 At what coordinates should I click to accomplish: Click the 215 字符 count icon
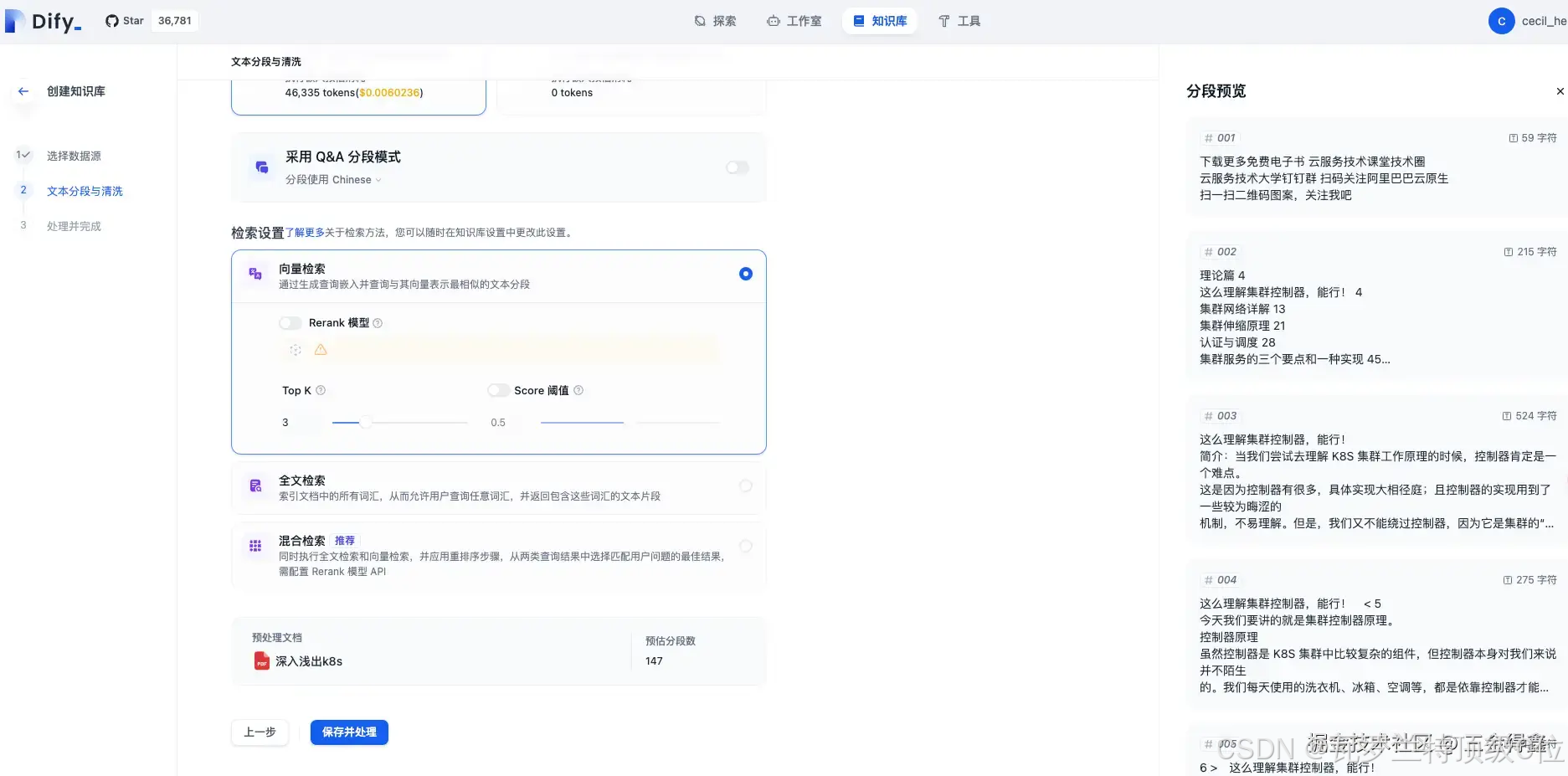pyautogui.click(x=1509, y=252)
